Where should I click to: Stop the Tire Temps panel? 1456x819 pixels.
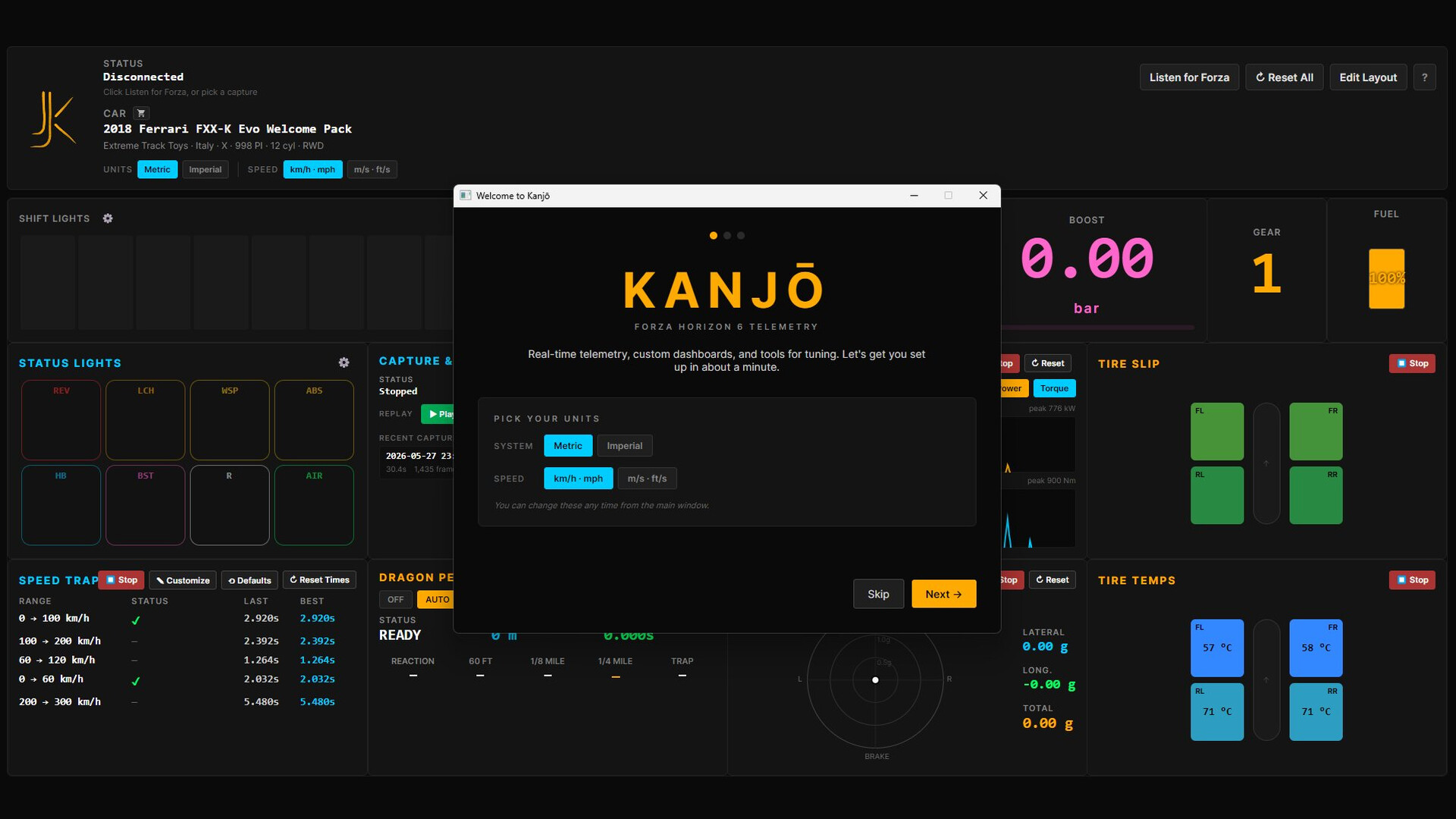pyautogui.click(x=1412, y=579)
